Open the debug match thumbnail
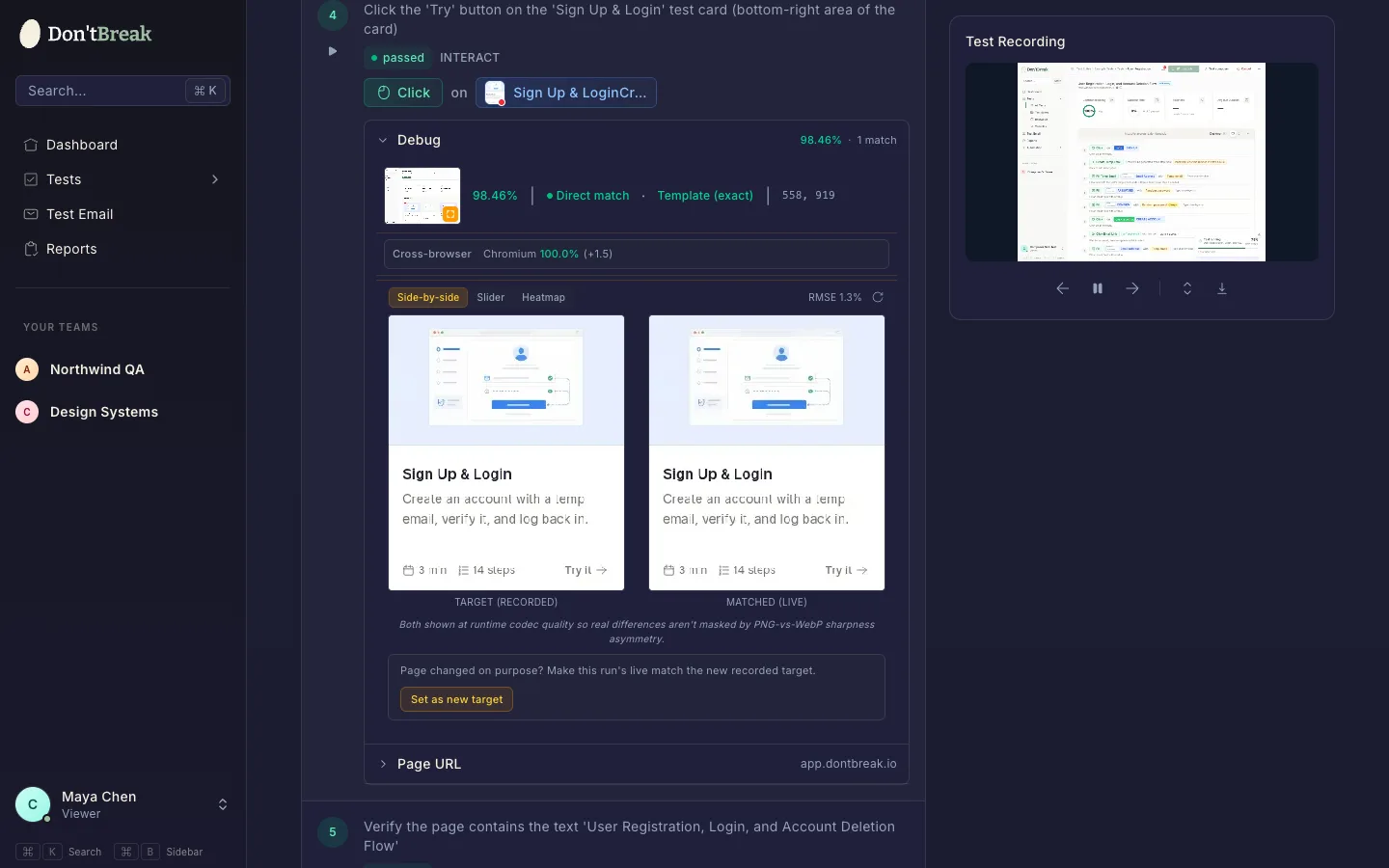This screenshot has width=1389, height=868. click(x=422, y=196)
